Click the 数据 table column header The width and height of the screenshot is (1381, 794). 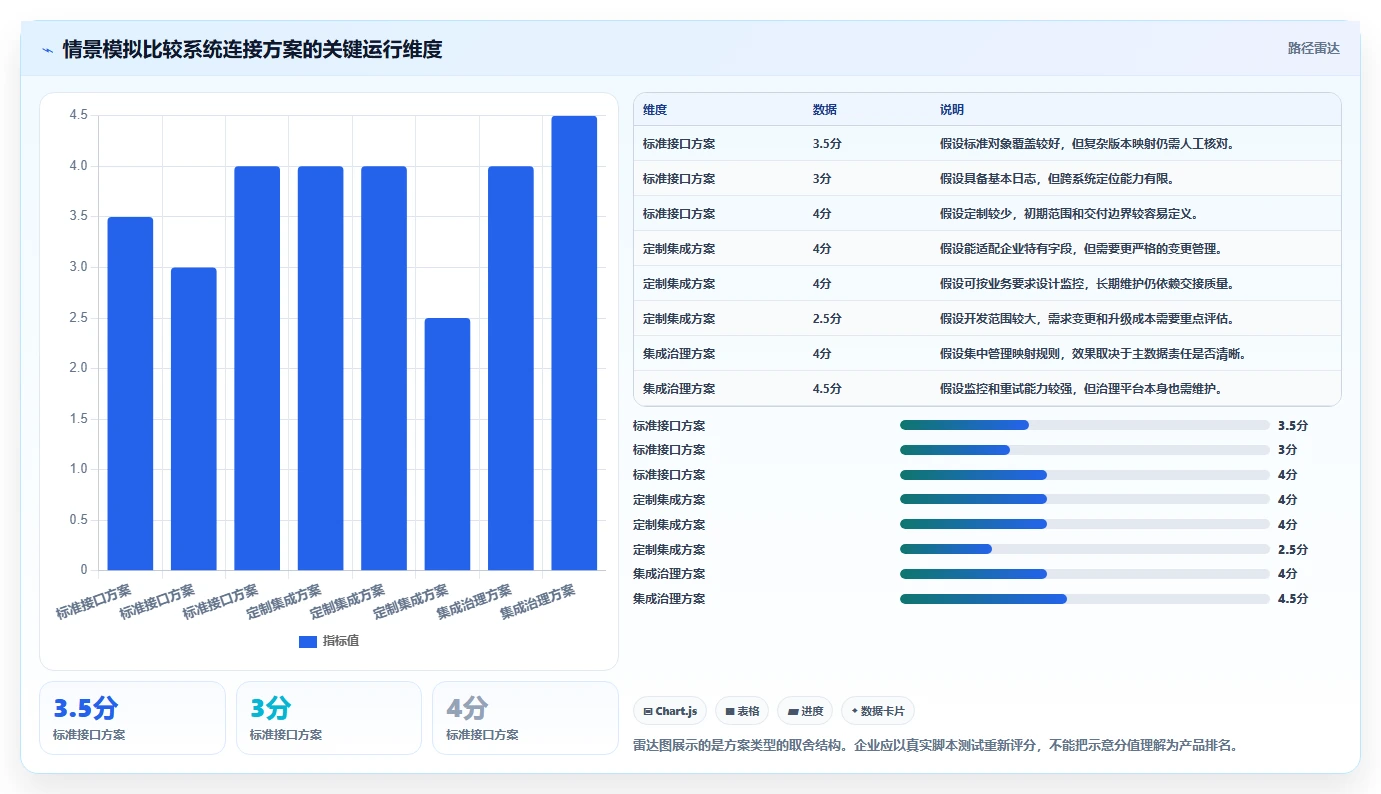825,109
